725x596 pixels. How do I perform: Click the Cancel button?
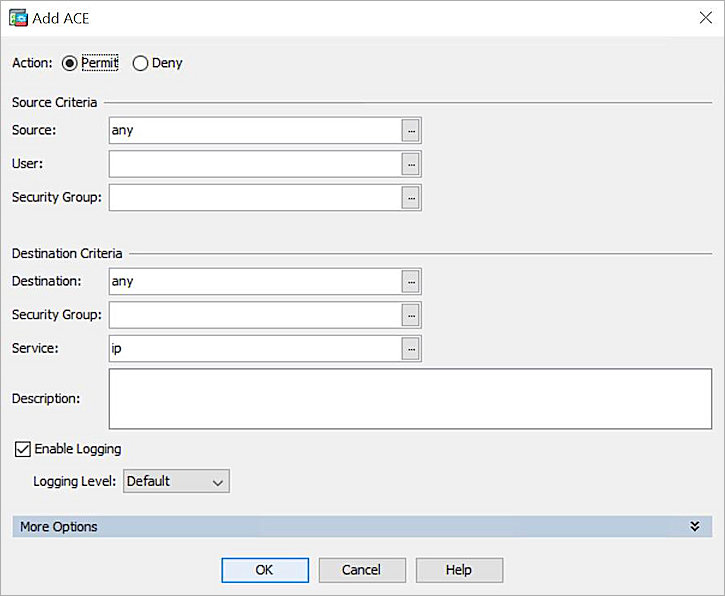point(362,570)
